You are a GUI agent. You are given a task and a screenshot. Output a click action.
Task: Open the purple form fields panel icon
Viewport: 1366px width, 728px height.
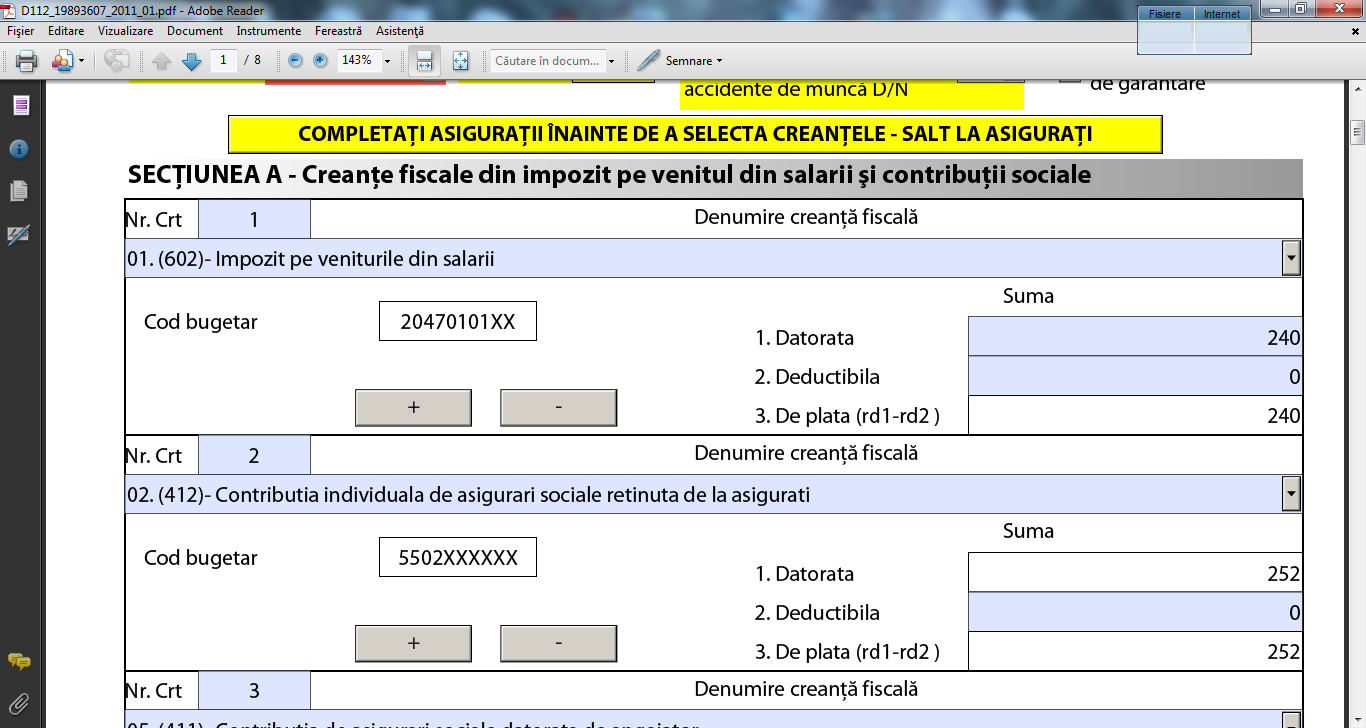[20, 106]
